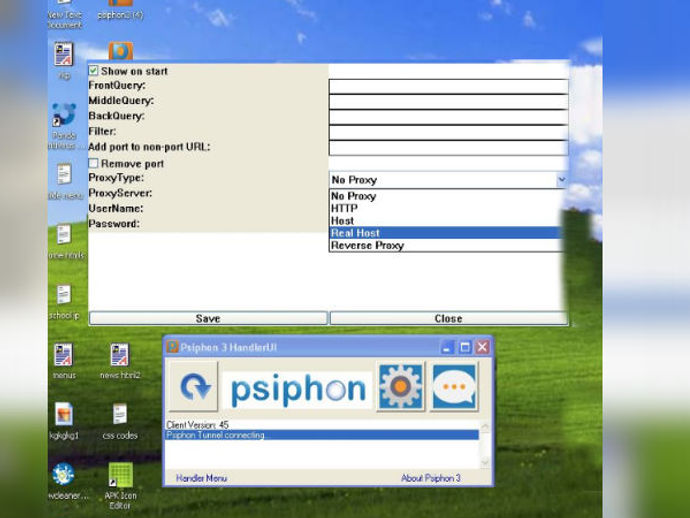
Task: Select the APK Icon Editor shortcut
Action: tap(120, 485)
